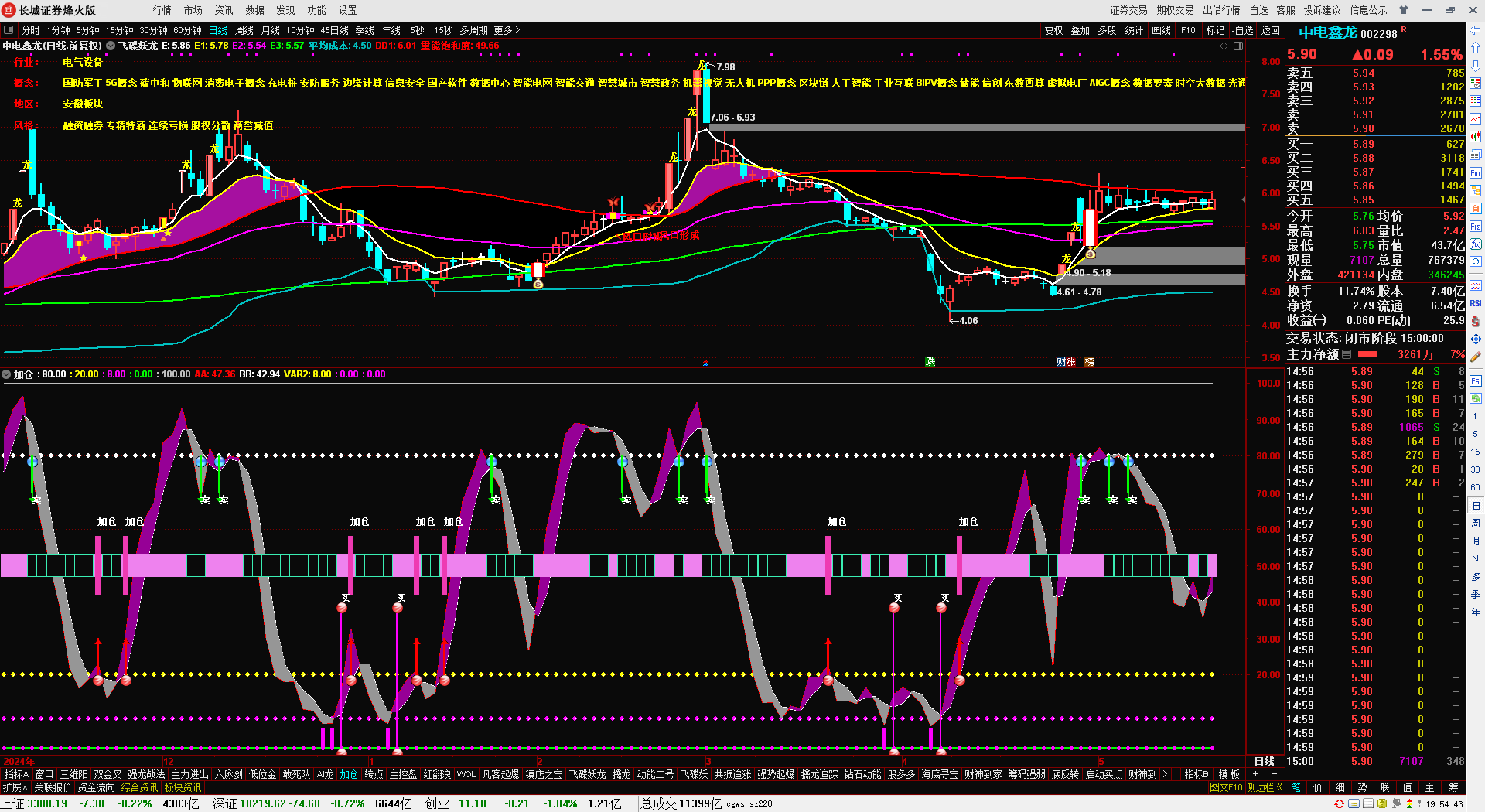Click the down arrow icon in right sidebar
This screenshot has height=812, width=1485.
coord(1476,66)
